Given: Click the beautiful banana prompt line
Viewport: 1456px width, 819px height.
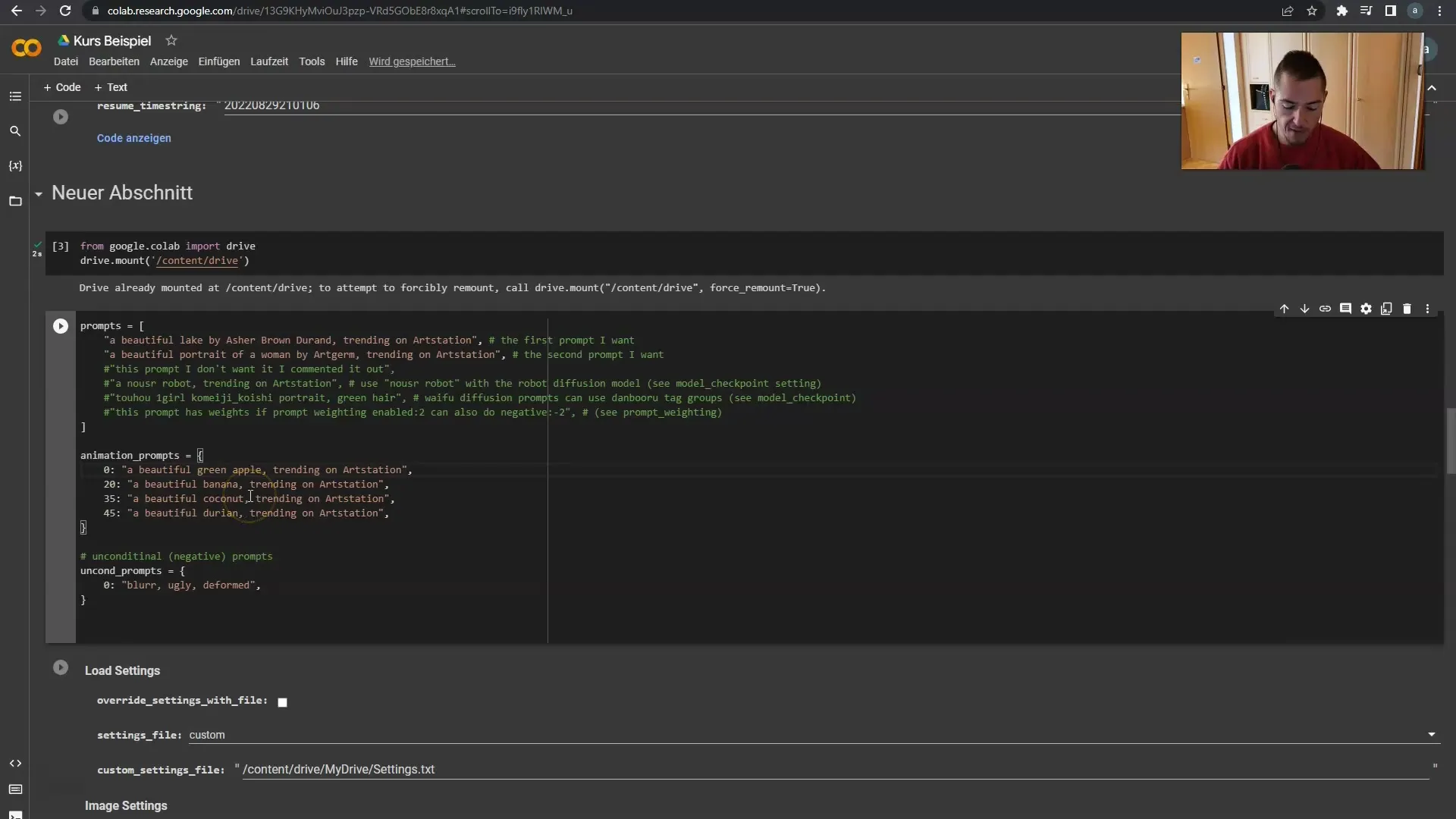Looking at the screenshot, I should 246,484.
